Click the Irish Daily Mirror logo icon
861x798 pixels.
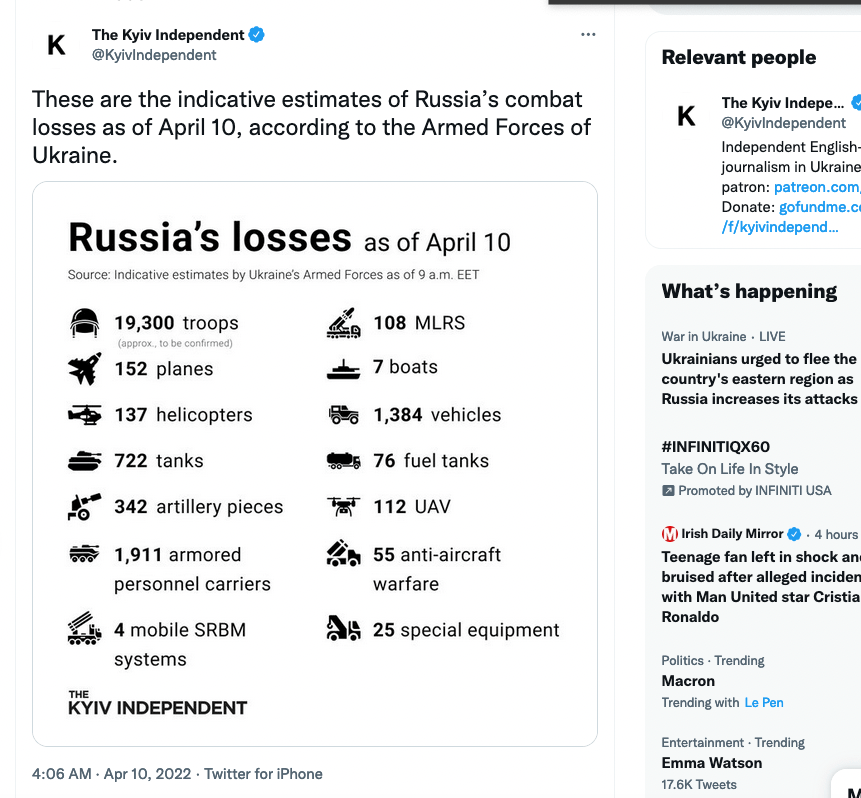click(670, 534)
